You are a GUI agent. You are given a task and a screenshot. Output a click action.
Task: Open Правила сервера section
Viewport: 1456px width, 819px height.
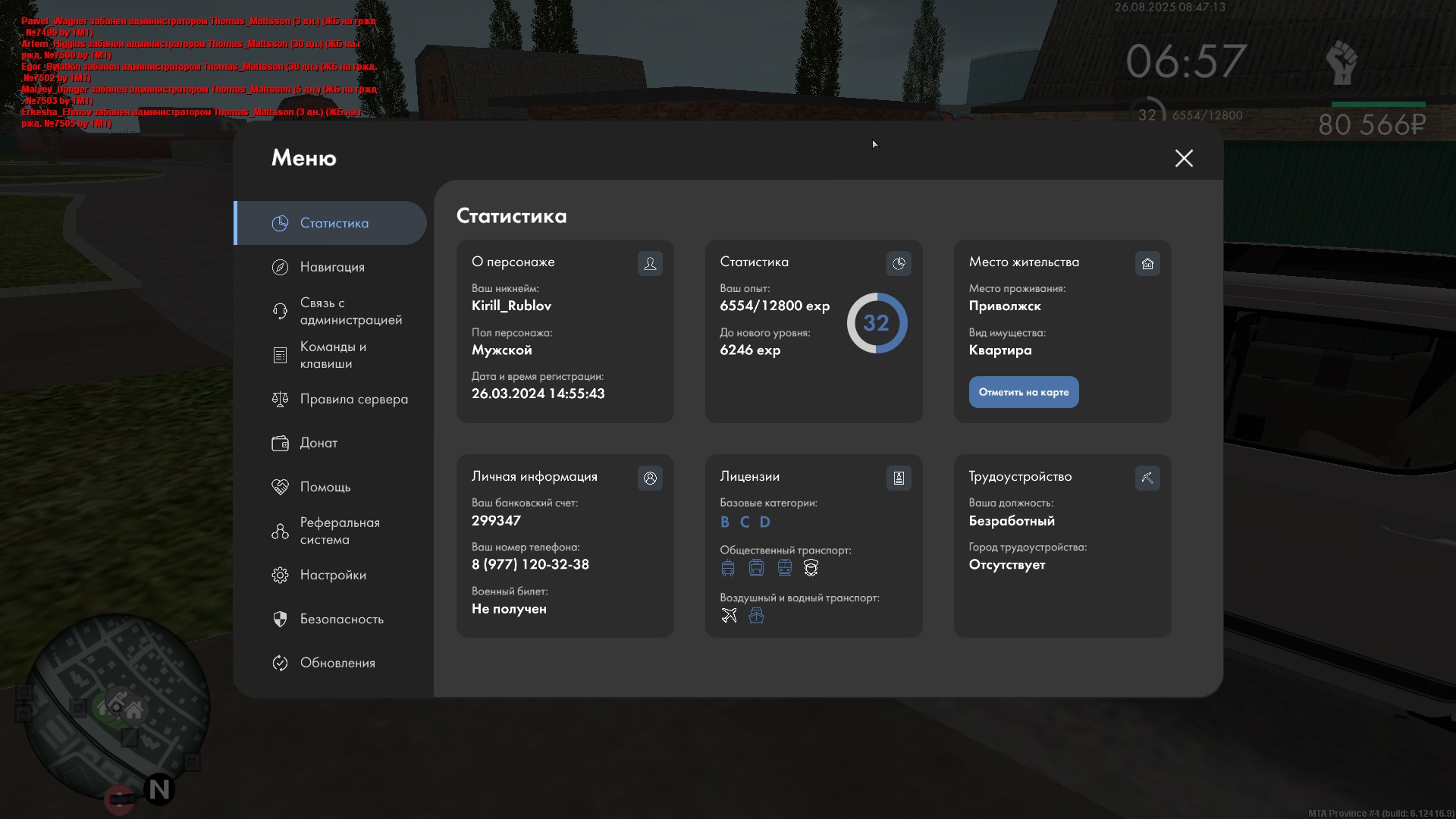[353, 399]
